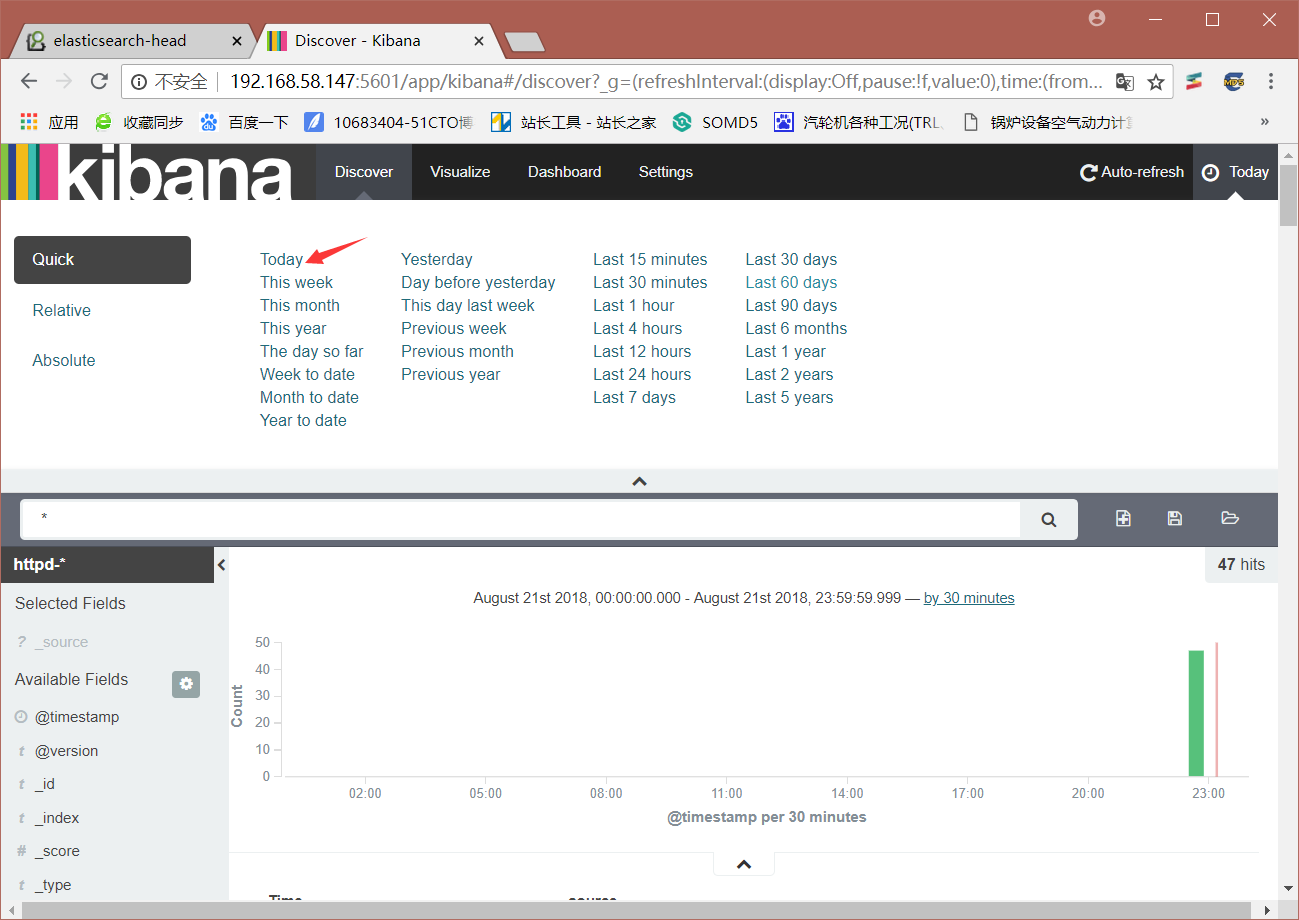Click the Chrome profile avatar icon
Image resolution: width=1299 pixels, height=920 pixels.
click(x=1098, y=18)
